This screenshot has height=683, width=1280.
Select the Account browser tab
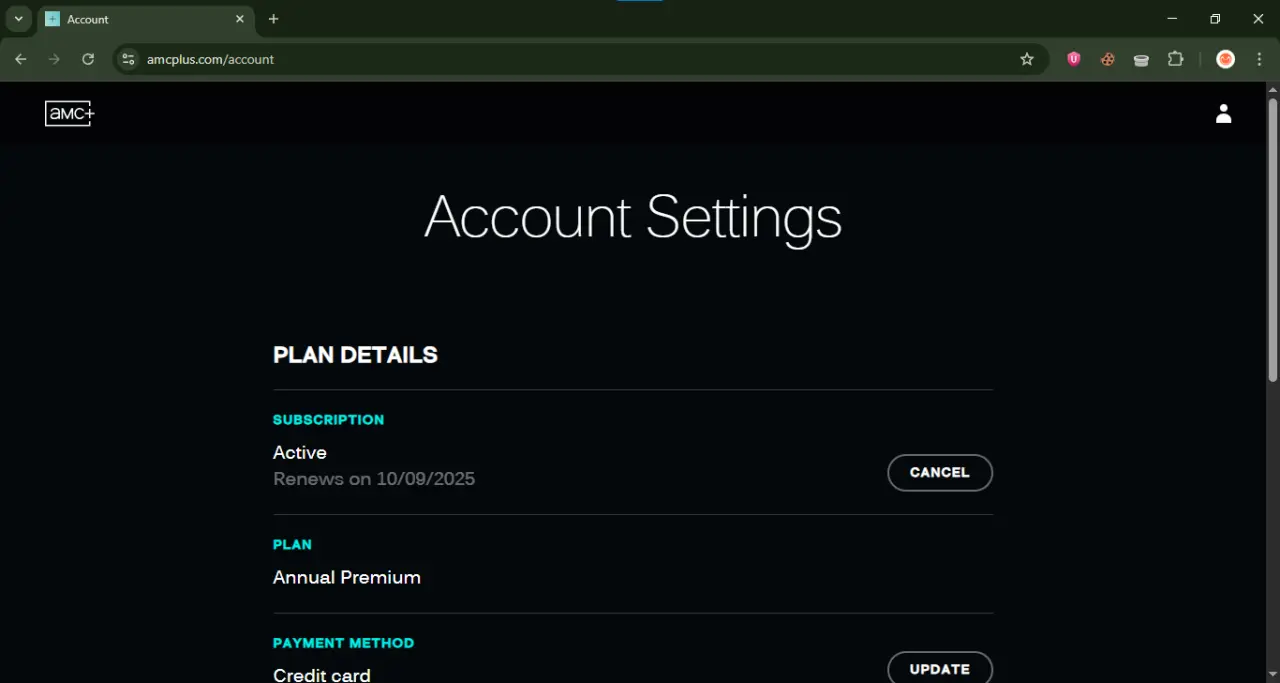point(146,20)
